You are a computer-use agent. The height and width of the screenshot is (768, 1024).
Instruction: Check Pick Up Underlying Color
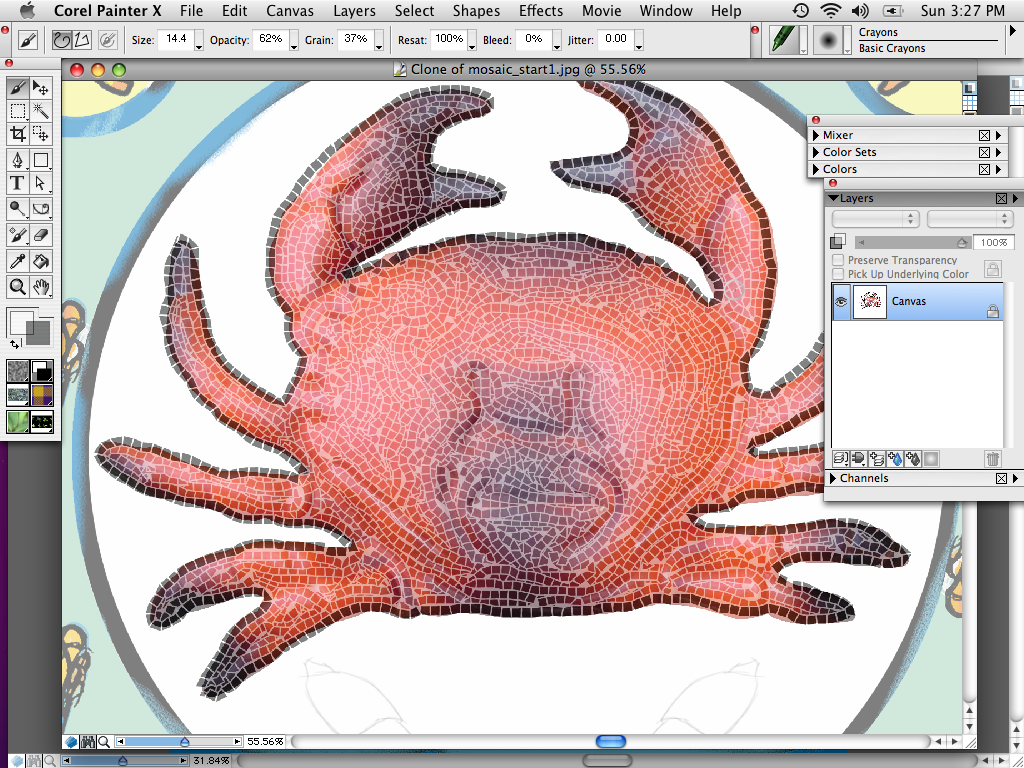pyautogui.click(x=838, y=274)
